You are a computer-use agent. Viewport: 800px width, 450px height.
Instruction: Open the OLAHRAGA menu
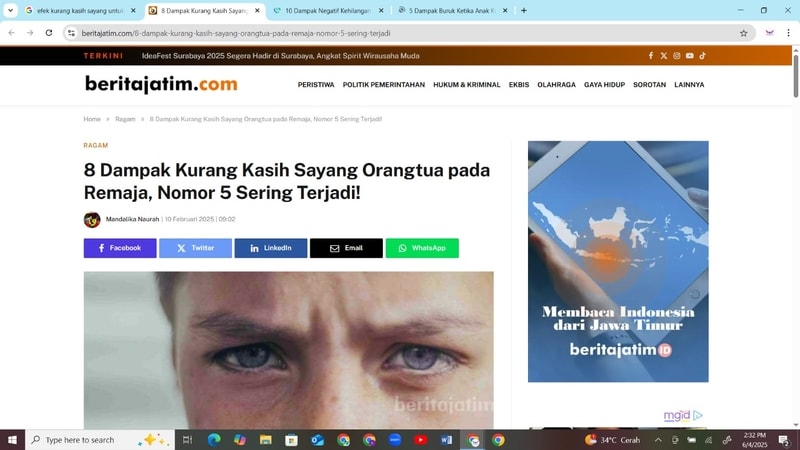pos(556,85)
